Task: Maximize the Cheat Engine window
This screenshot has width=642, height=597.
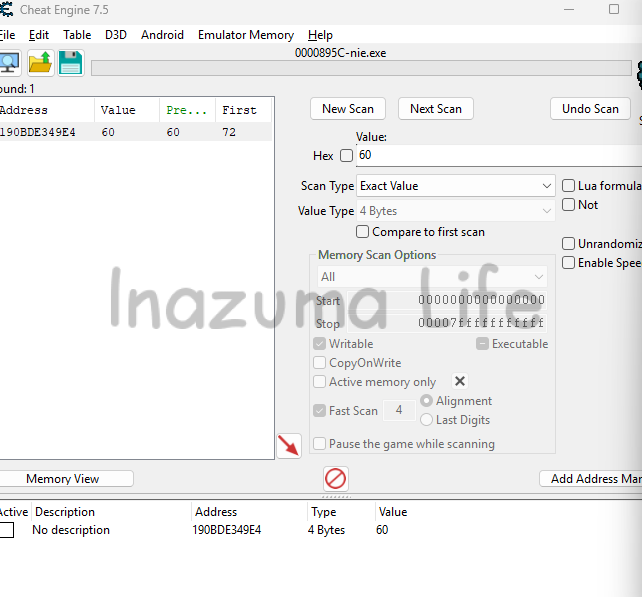Action: click(613, 10)
